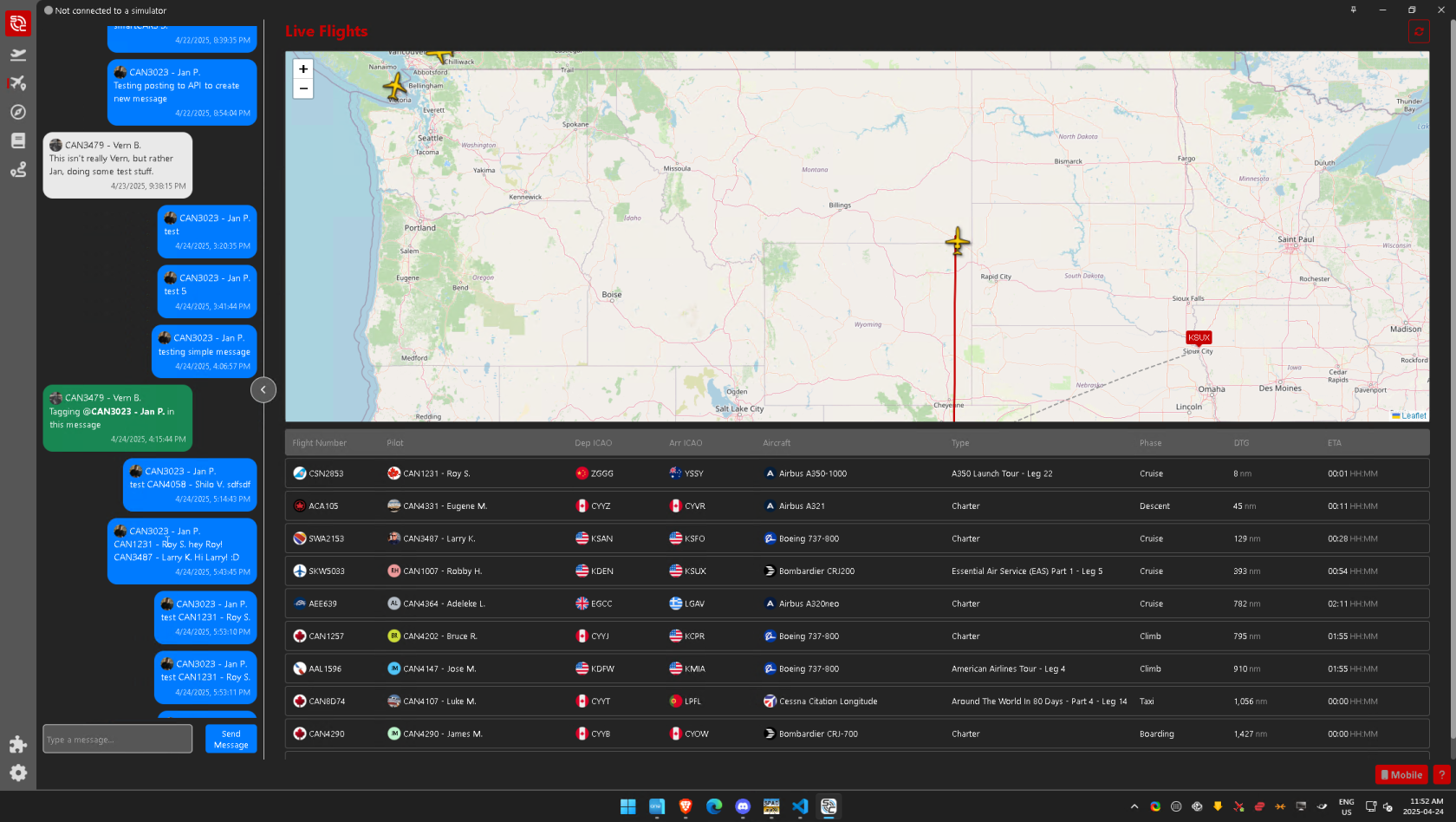The image size is (1456, 822).
Task: Sort by Phase column header
Action: [1150, 443]
